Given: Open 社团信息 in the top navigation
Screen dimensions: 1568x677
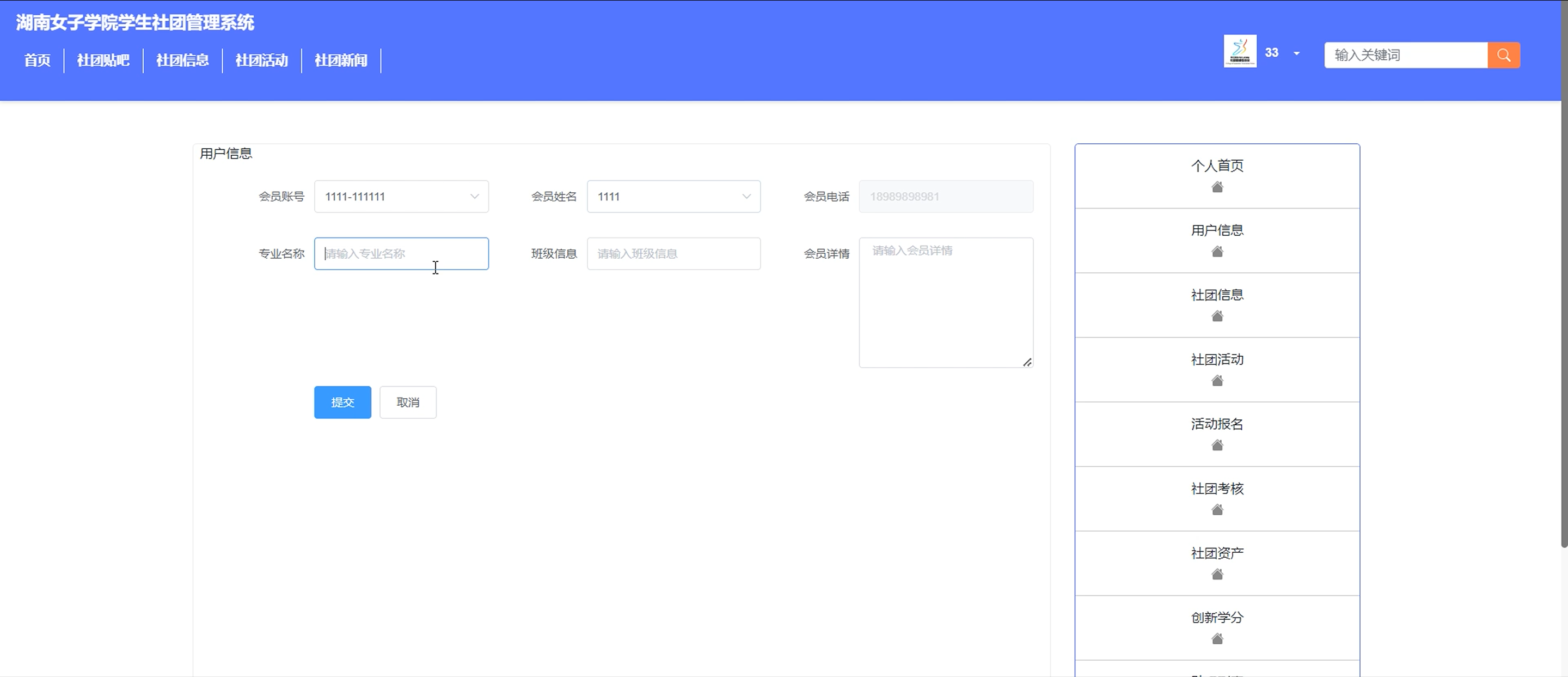Looking at the screenshot, I should pos(182,60).
